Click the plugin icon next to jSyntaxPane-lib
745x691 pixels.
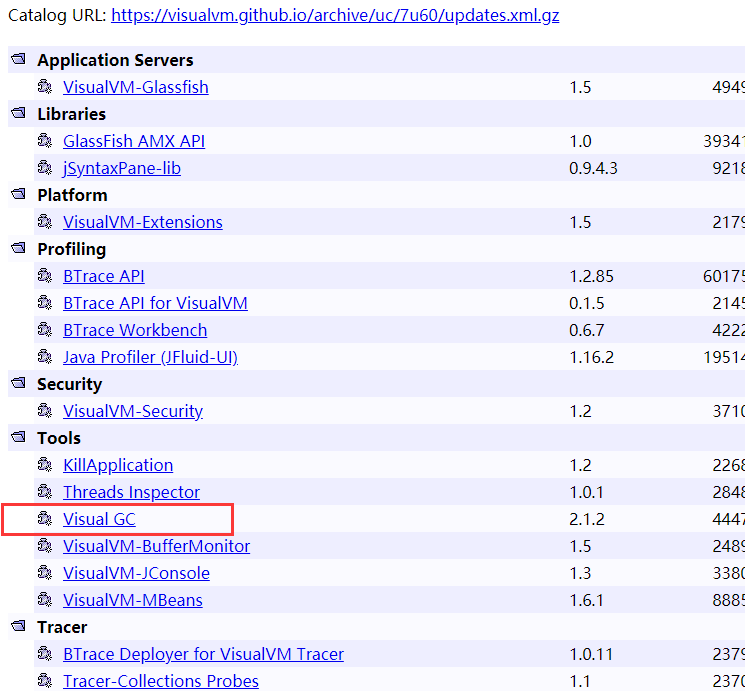coord(44,168)
